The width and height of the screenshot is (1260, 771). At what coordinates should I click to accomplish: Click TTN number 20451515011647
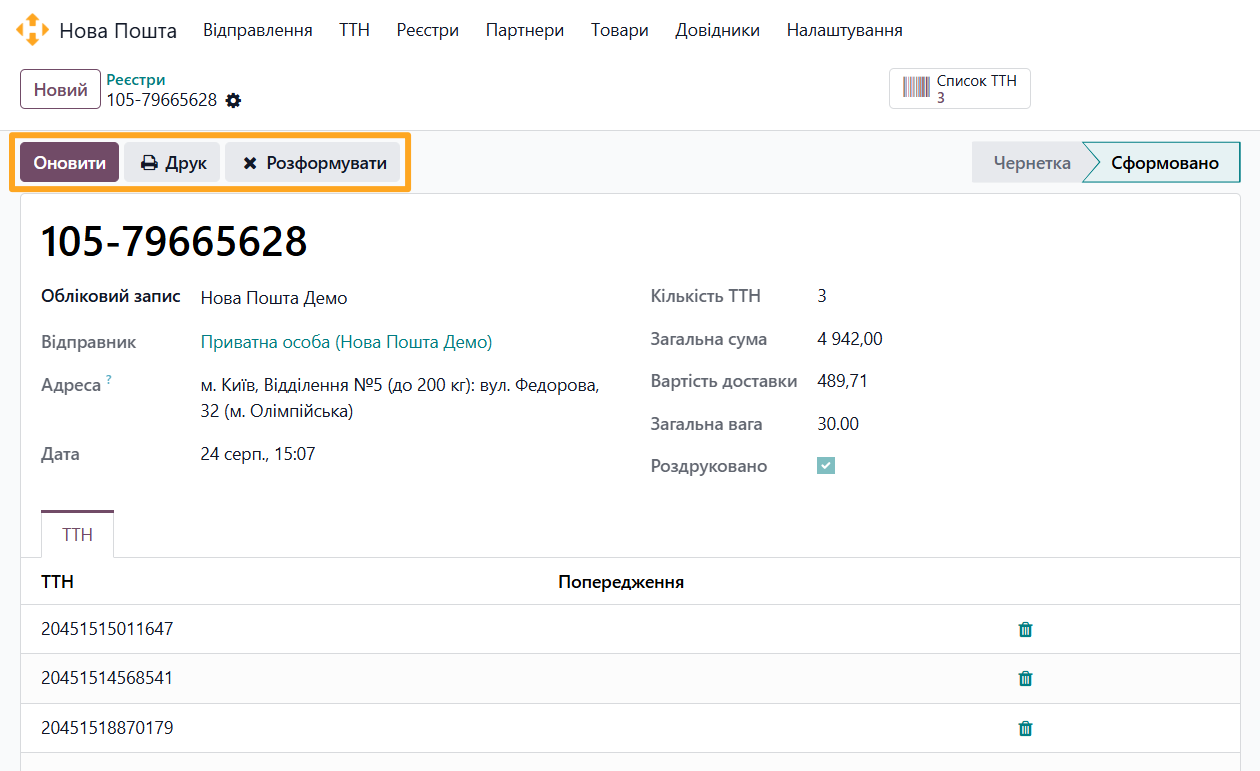[107, 629]
